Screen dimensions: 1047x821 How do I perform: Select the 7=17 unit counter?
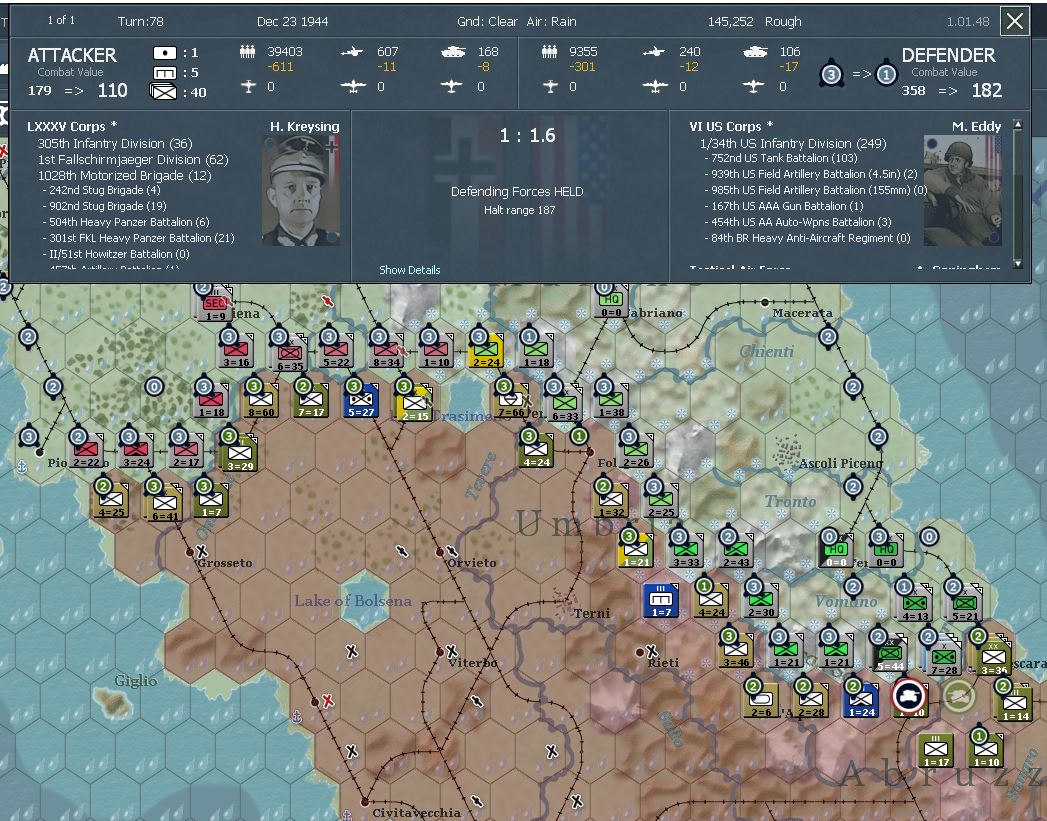point(310,401)
